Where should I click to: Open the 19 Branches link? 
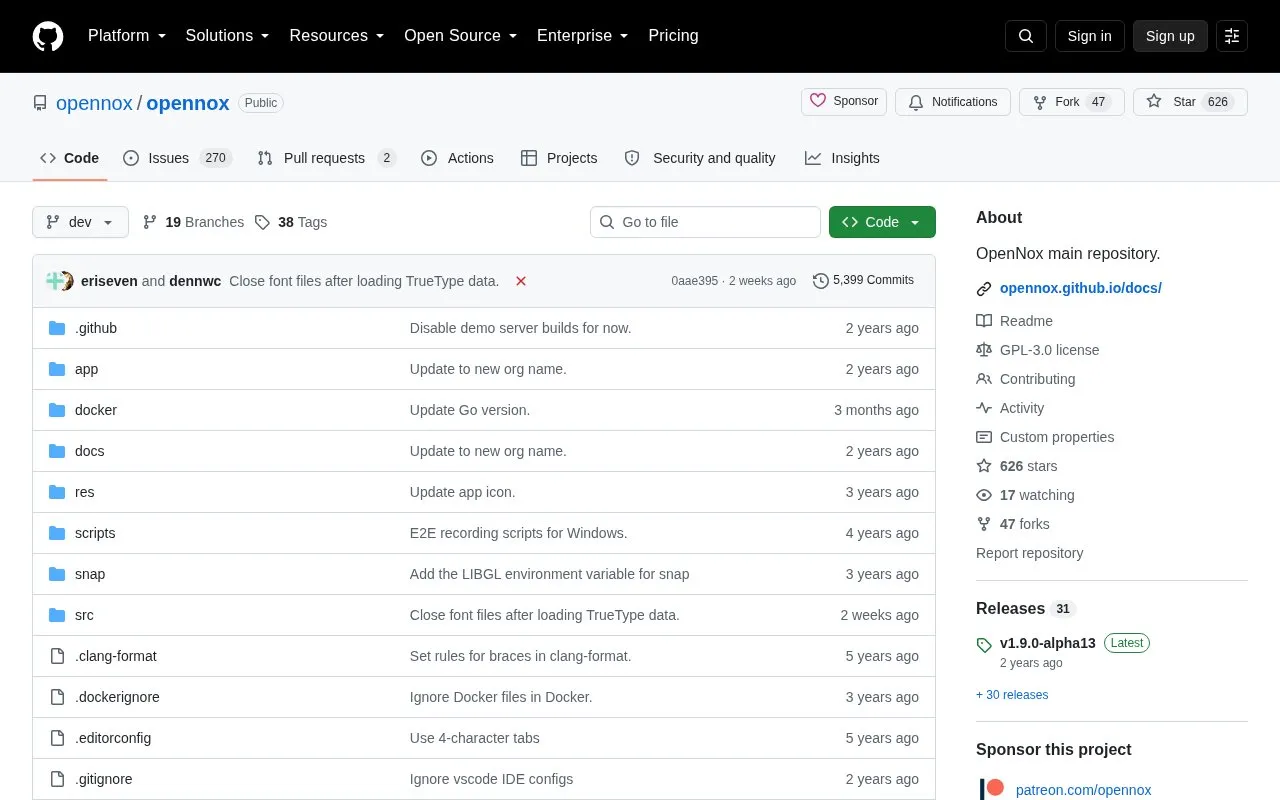pyautogui.click(x=194, y=222)
